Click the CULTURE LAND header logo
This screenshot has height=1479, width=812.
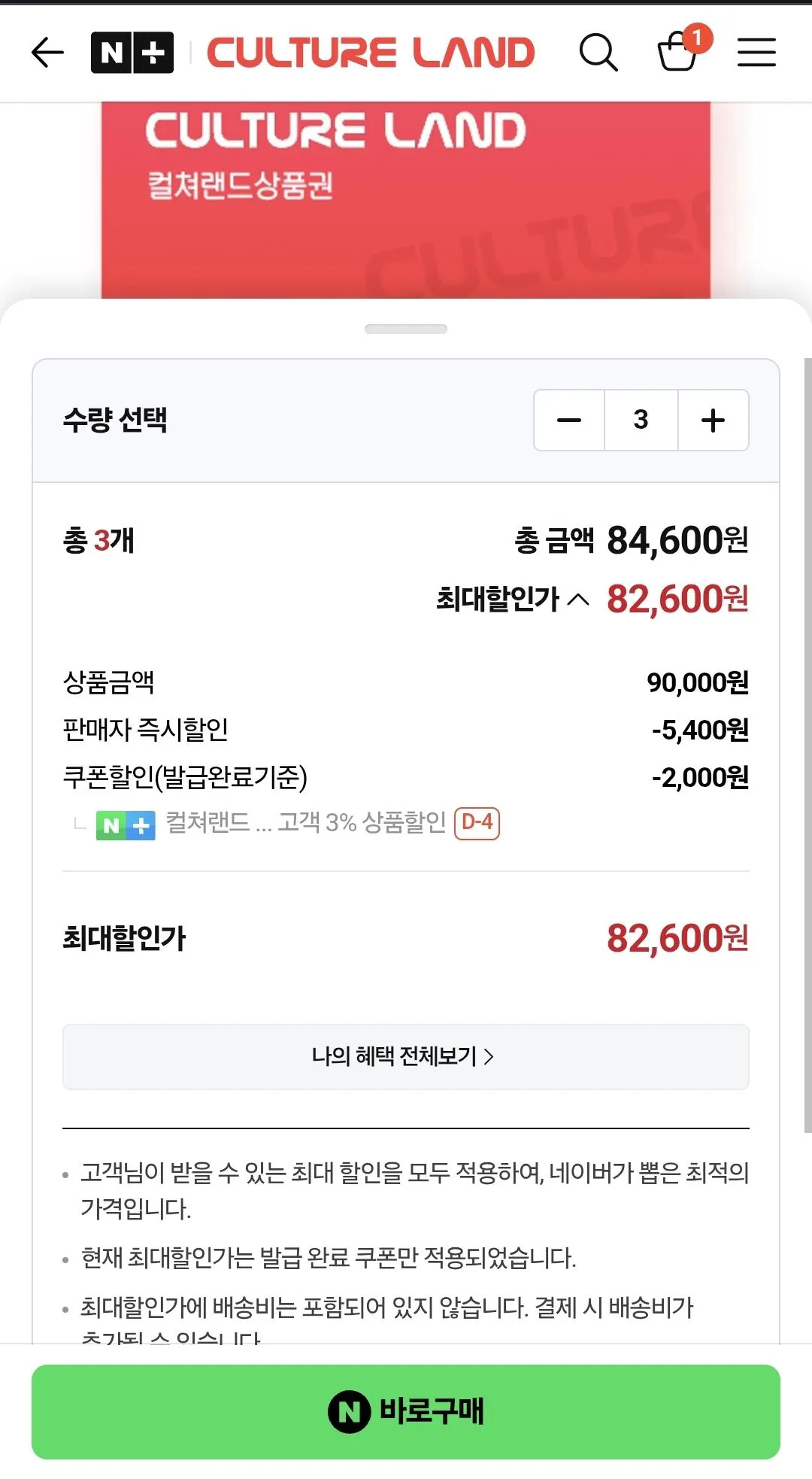[371, 53]
